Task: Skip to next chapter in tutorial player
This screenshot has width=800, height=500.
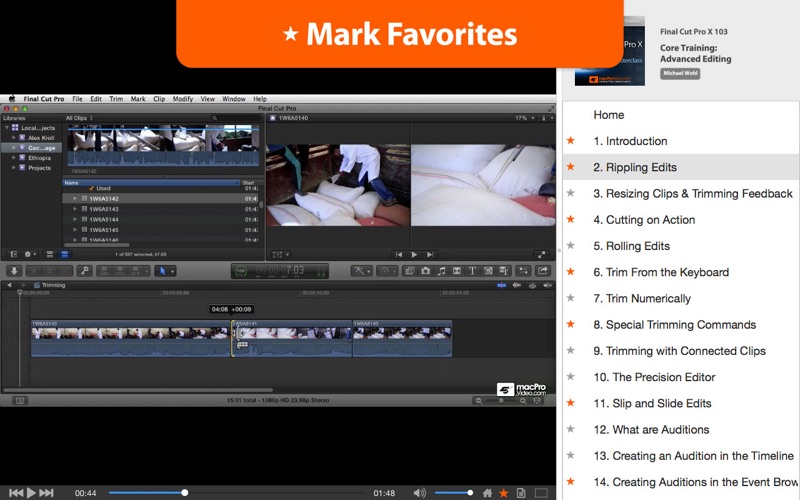Action: tap(46, 493)
